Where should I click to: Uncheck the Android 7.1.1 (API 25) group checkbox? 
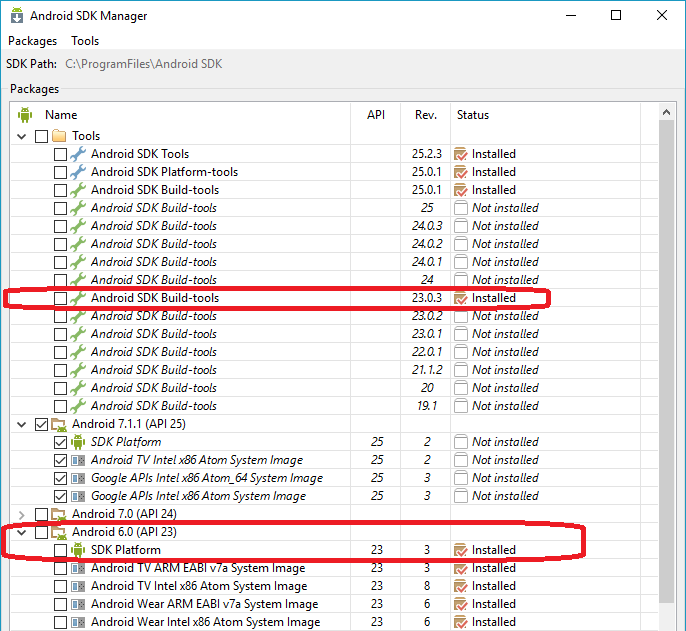[42, 424]
